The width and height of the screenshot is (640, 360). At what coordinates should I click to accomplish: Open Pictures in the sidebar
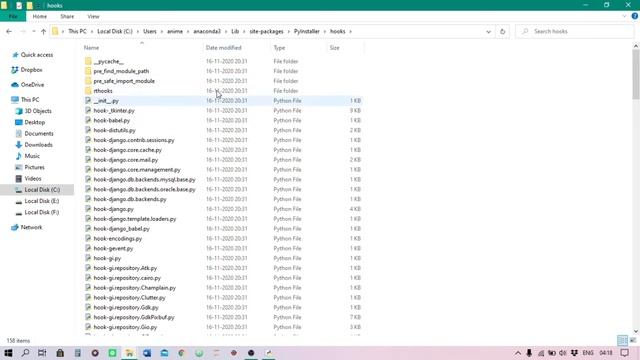[34, 167]
